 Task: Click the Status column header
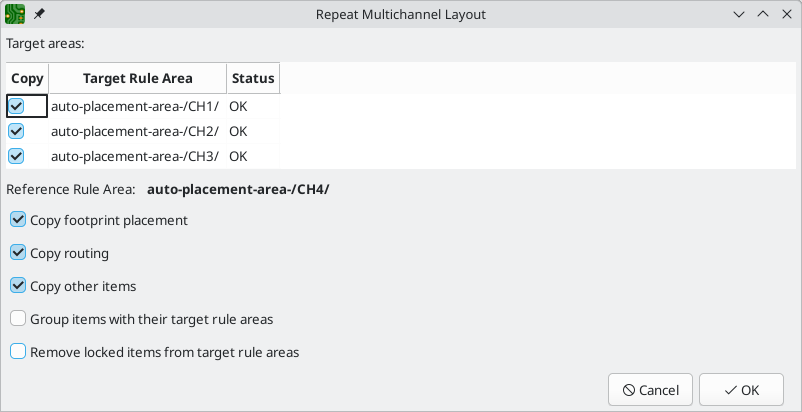coord(253,78)
